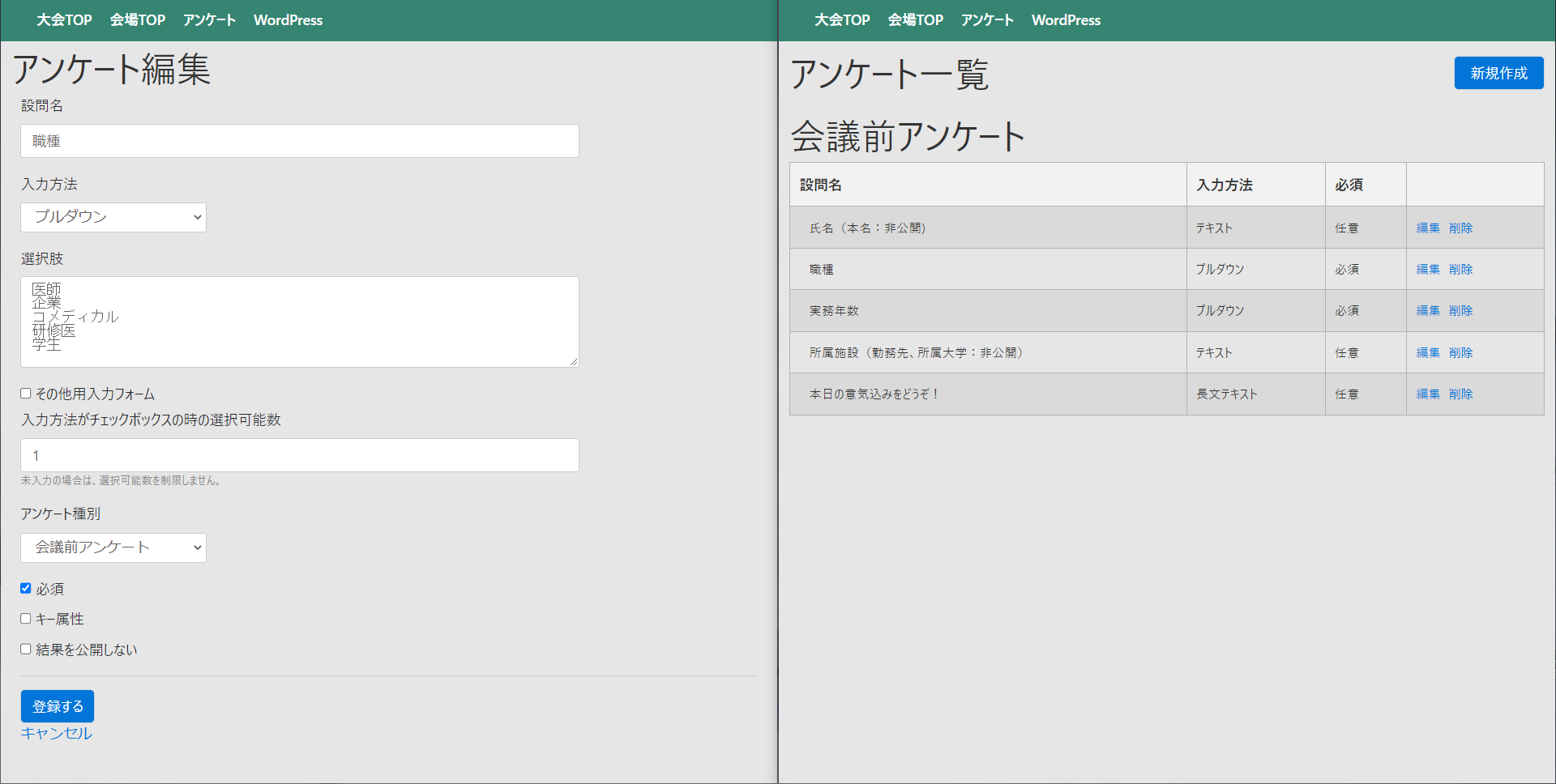
Task: Delete the 実務年数 question row
Action: 1460,311
